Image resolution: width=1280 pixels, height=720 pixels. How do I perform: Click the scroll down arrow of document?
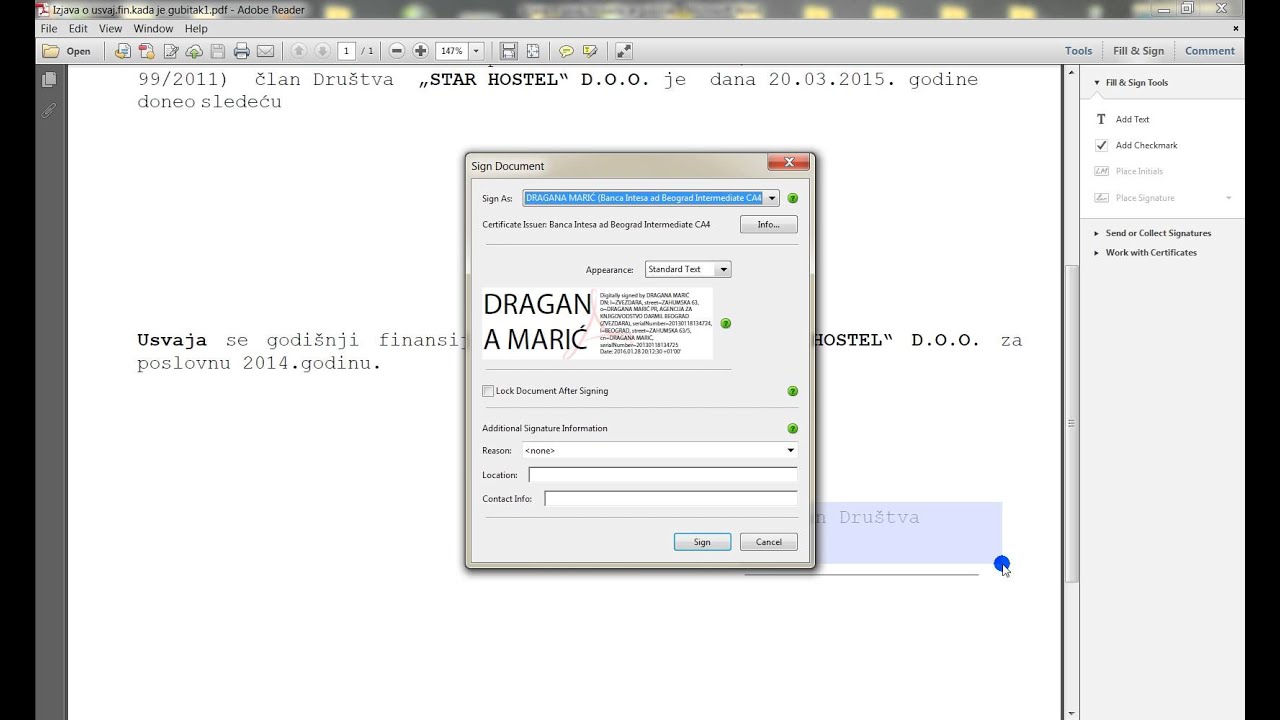tap(1071, 713)
